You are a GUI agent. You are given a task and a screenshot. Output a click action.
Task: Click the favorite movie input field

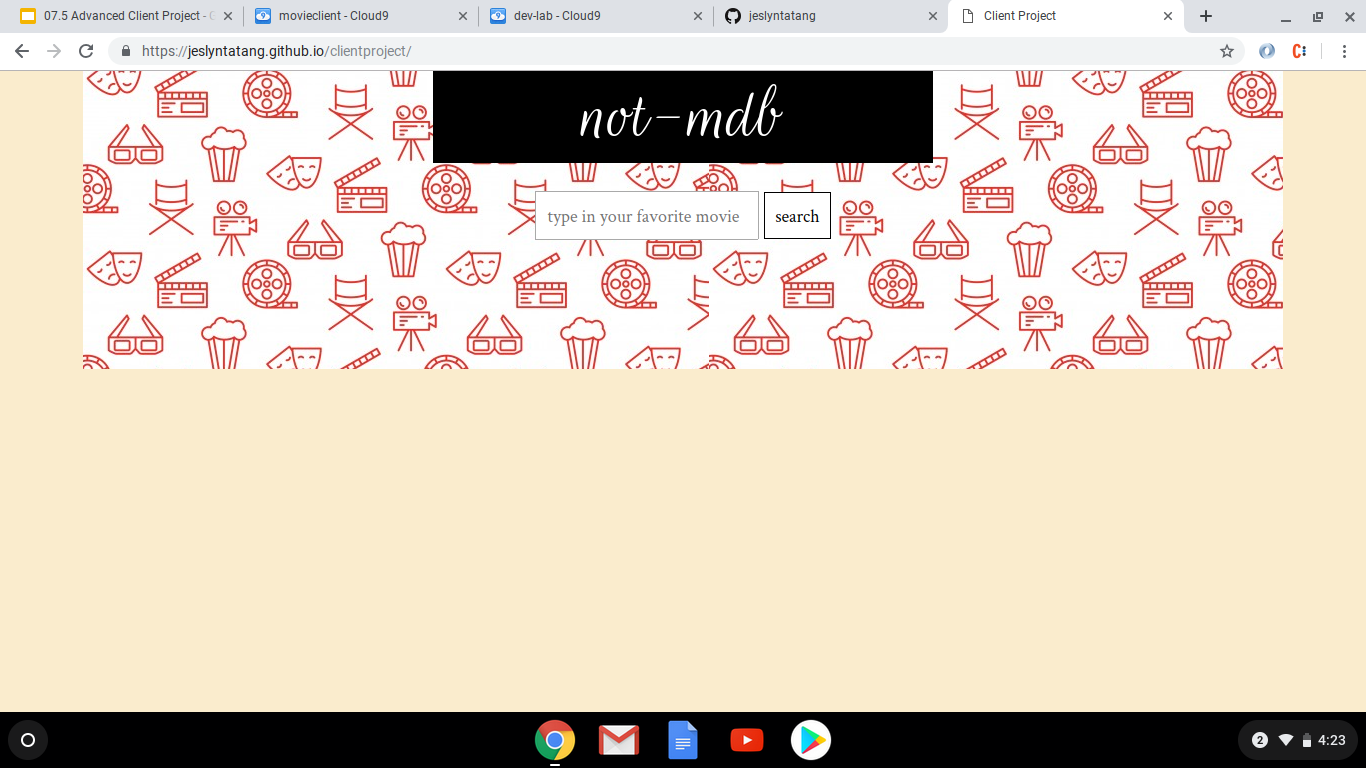(x=646, y=216)
